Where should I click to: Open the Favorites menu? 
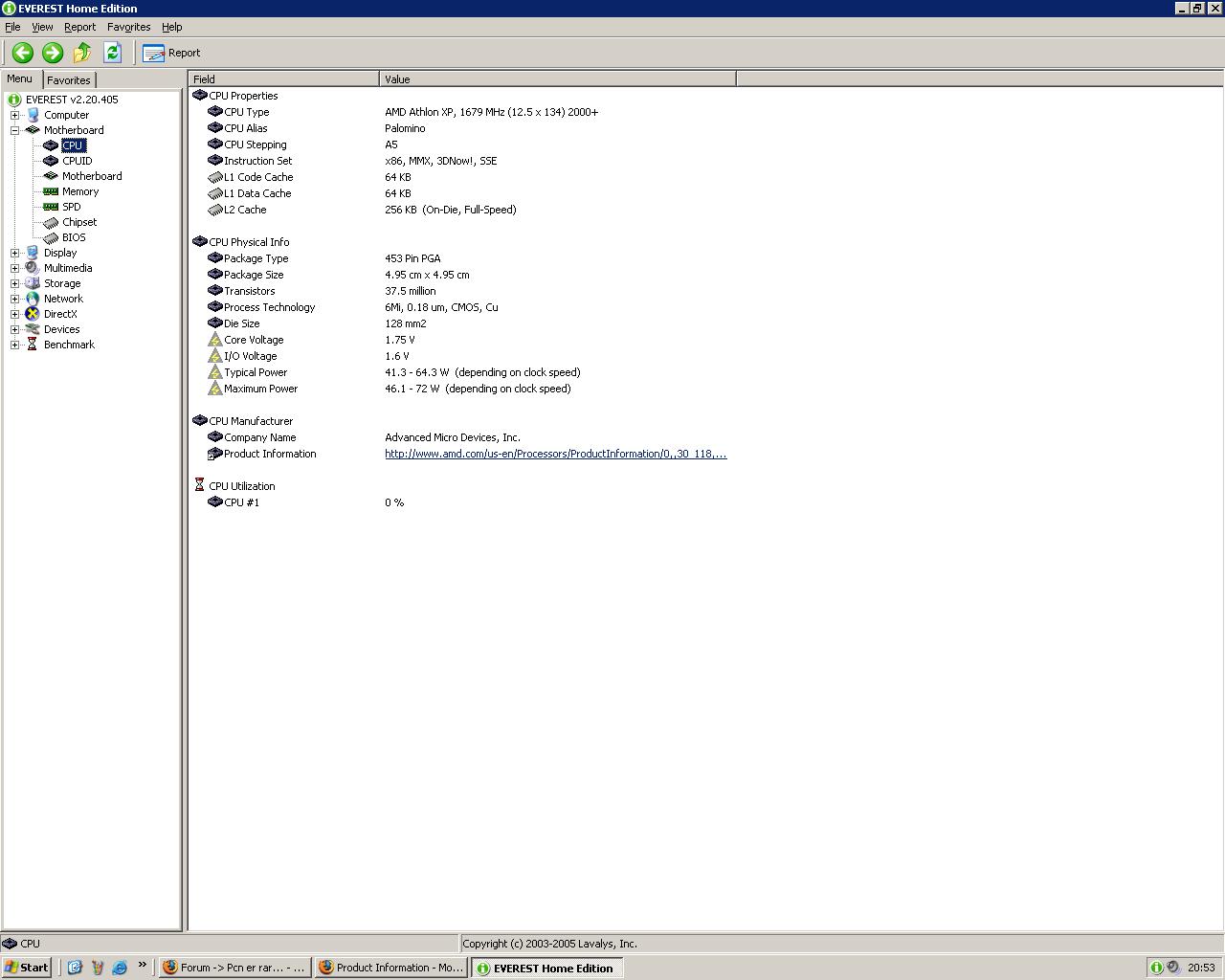[x=128, y=27]
